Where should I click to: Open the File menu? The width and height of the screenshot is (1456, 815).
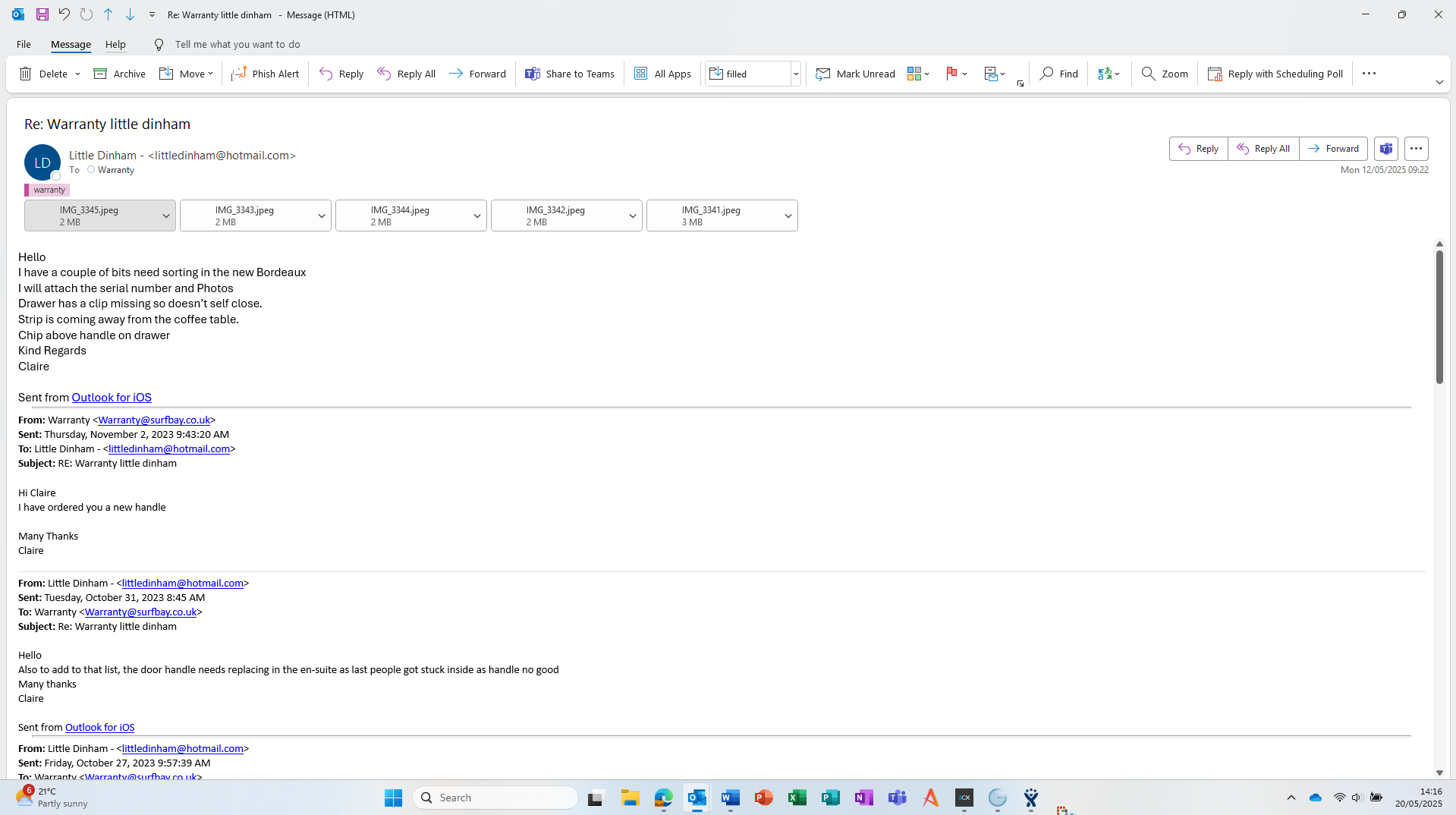click(x=24, y=44)
